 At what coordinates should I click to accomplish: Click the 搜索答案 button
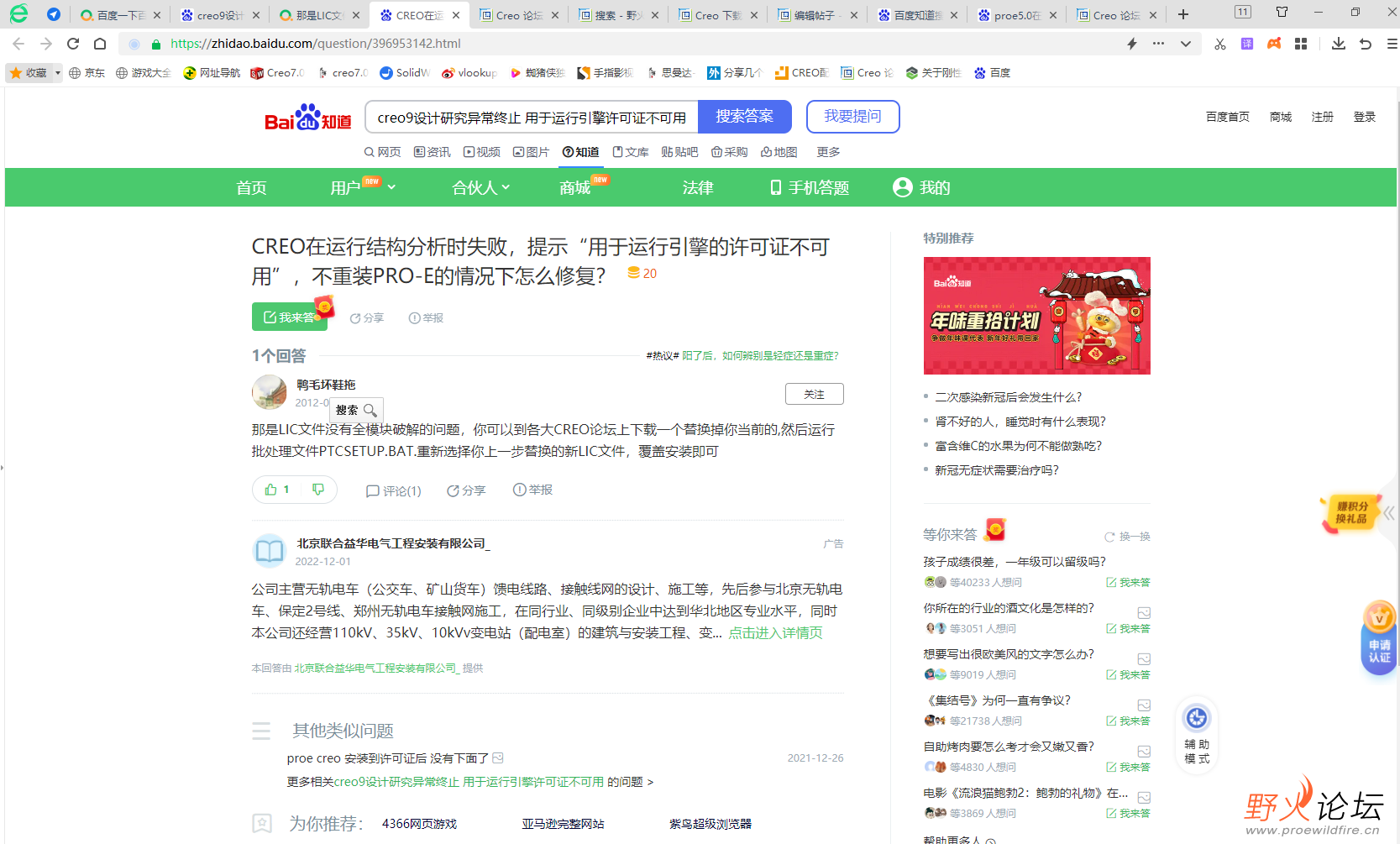click(x=744, y=117)
